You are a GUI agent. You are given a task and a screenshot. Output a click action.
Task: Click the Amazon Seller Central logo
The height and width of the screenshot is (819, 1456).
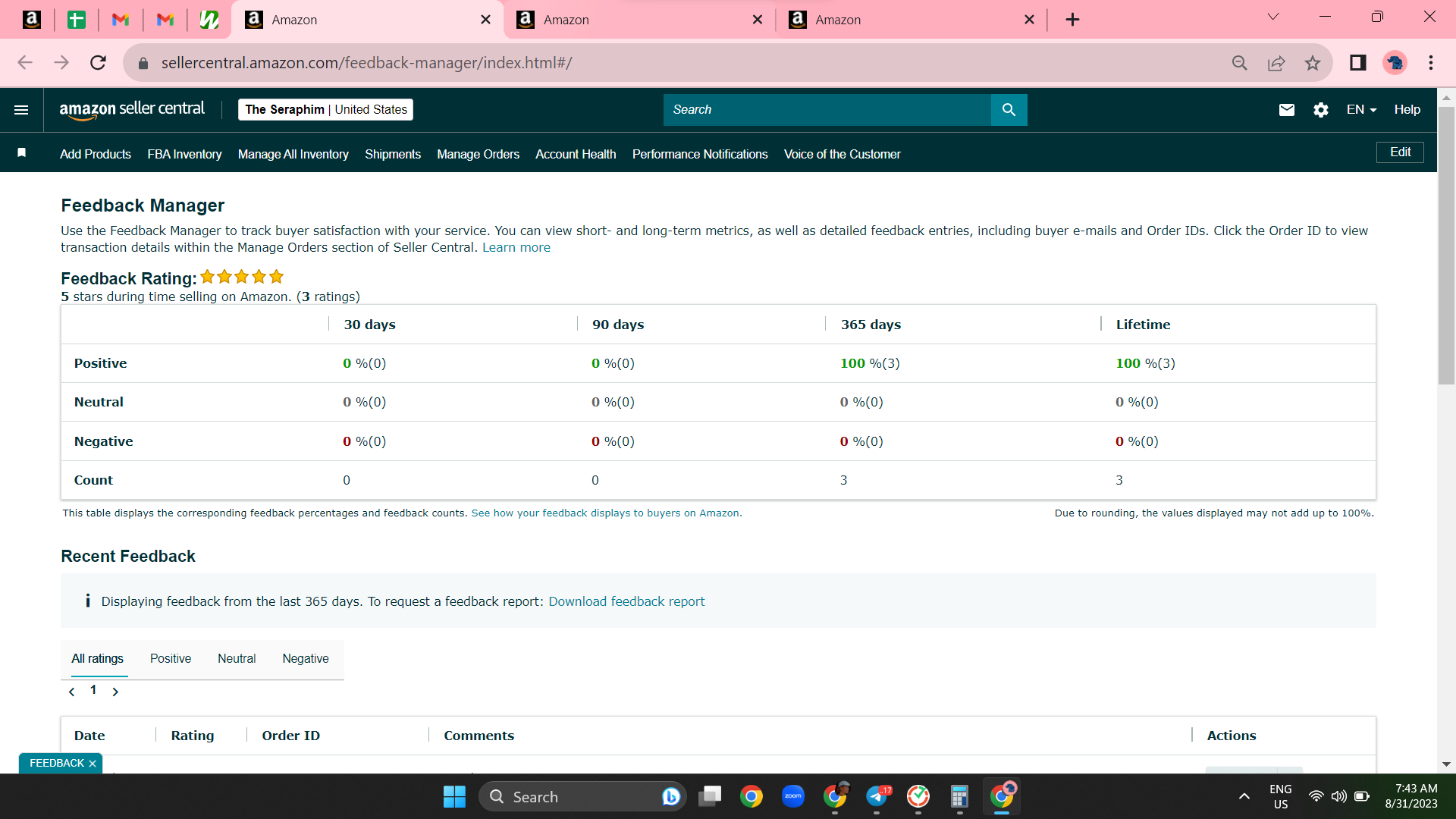click(x=132, y=110)
